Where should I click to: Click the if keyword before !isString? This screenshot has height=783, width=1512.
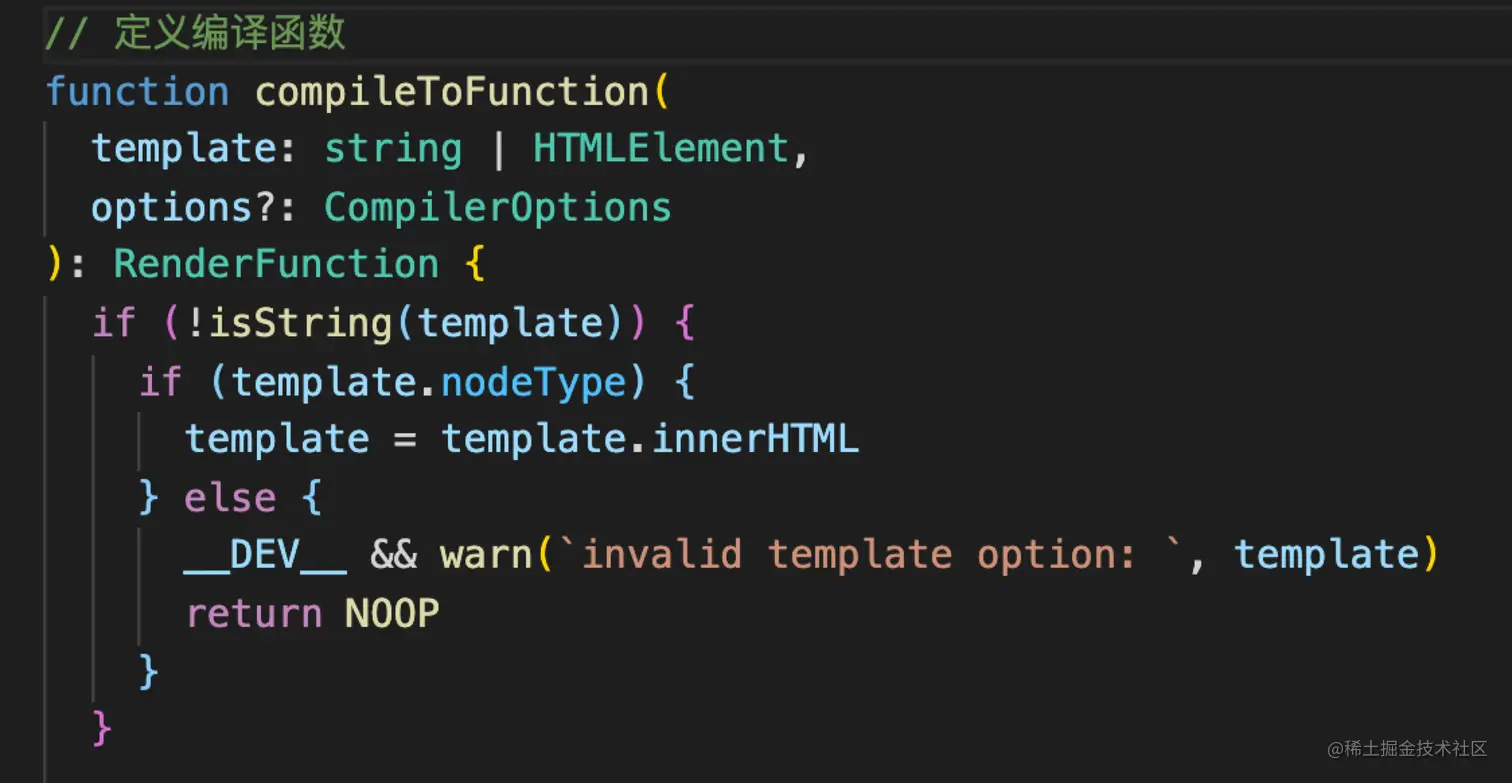tap(113, 323)
